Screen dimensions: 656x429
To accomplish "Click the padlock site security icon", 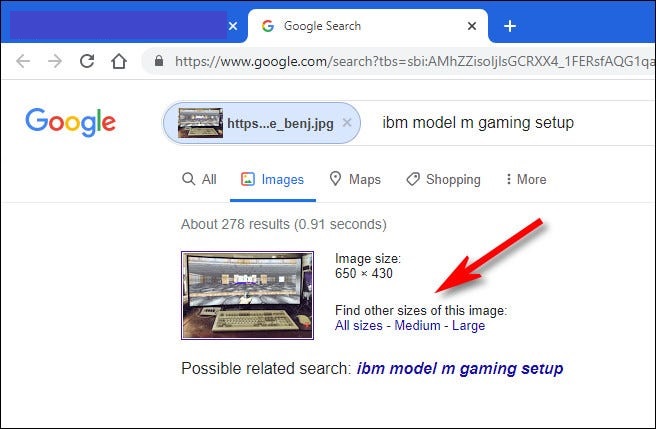I will (159, 61).
